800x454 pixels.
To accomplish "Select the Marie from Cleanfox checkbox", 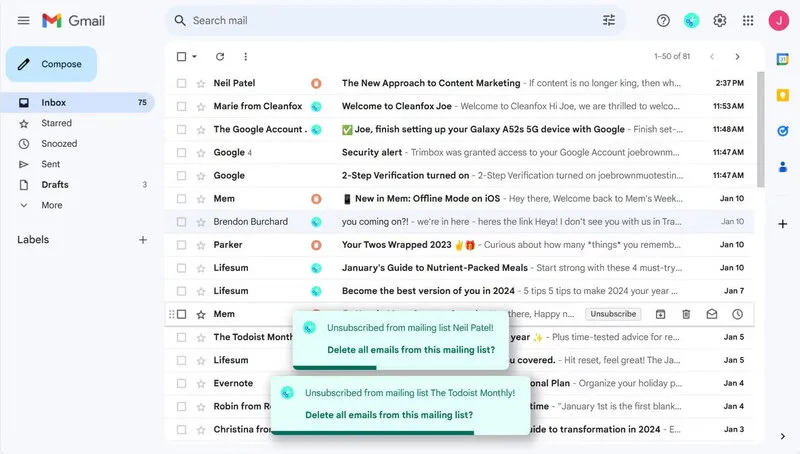I will [181, 106].
